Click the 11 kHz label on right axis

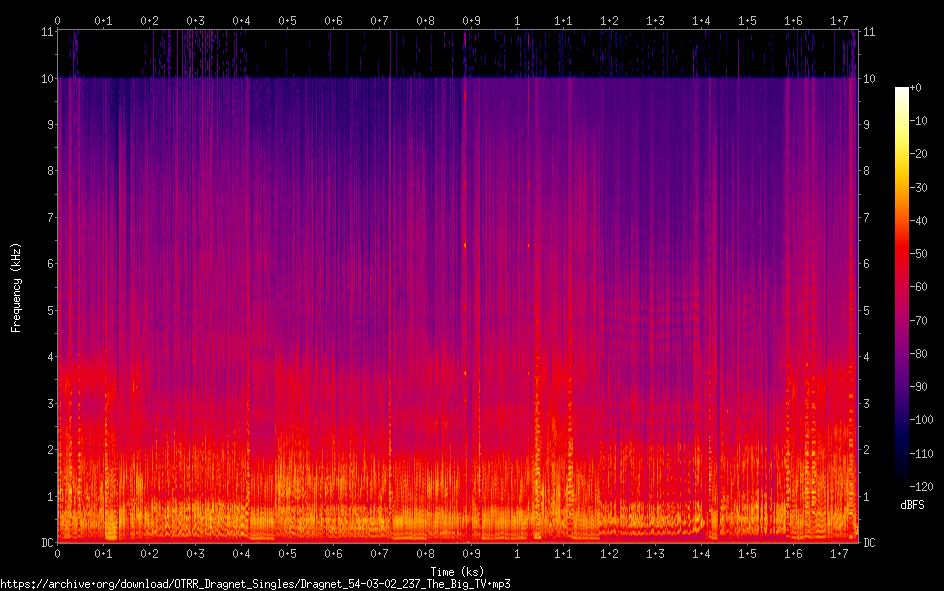[869, 32]
